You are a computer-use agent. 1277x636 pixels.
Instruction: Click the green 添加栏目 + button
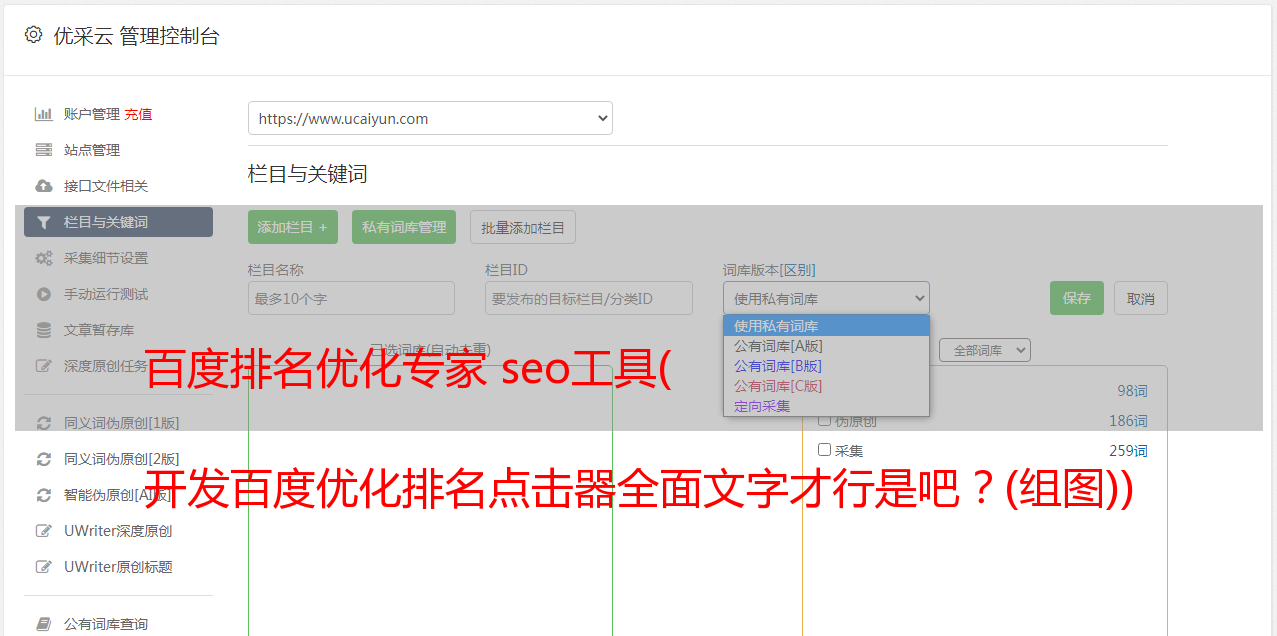293,227
